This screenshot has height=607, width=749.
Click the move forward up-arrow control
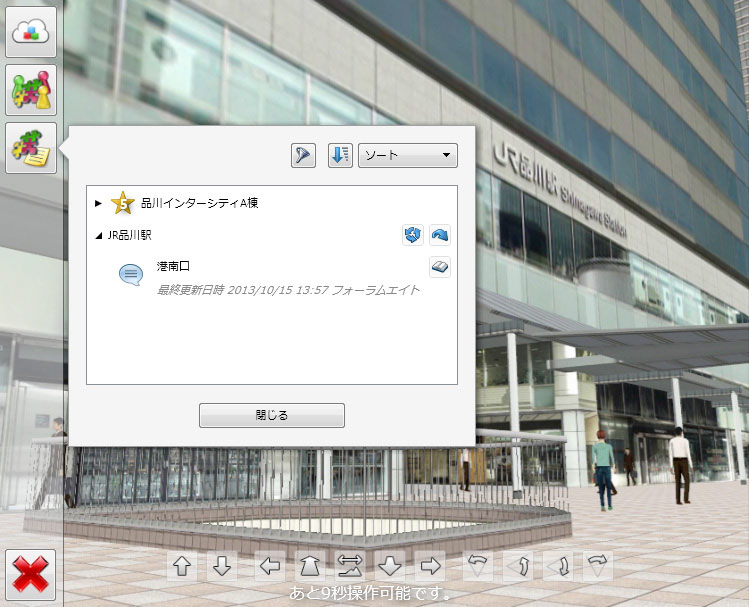182,566
